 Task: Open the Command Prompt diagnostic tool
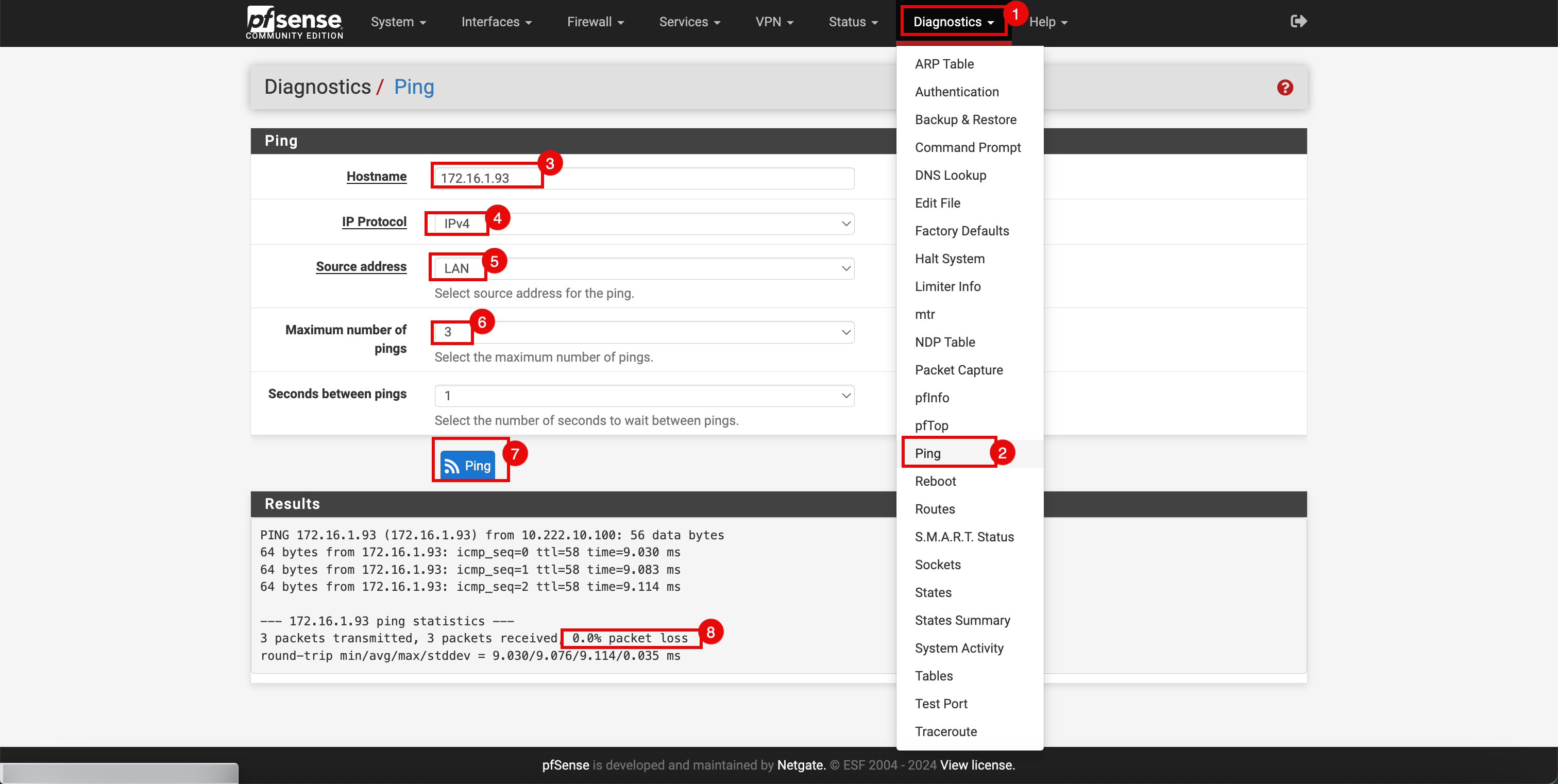tap(967, 147)
